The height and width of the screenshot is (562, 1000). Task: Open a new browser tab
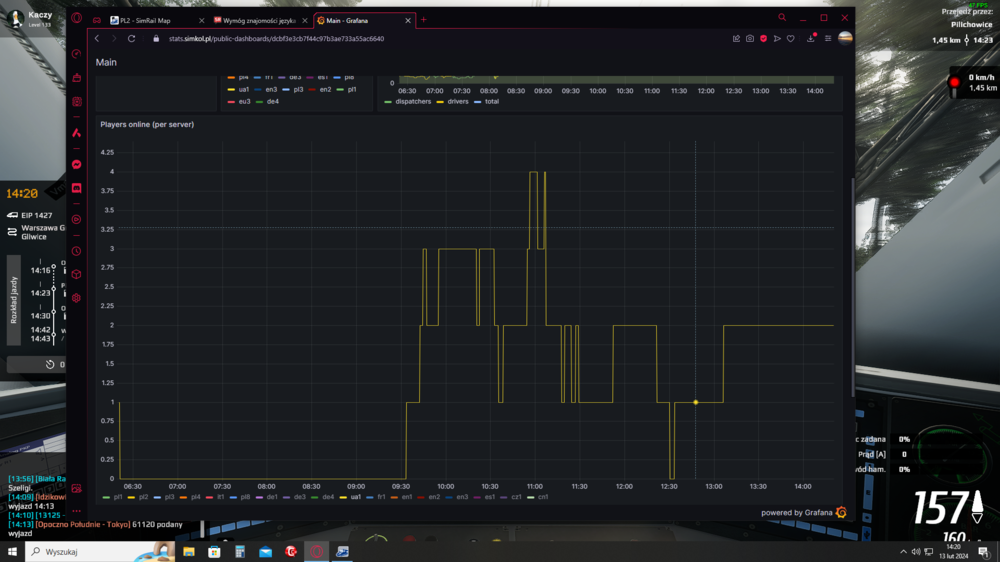pos(424,19)
